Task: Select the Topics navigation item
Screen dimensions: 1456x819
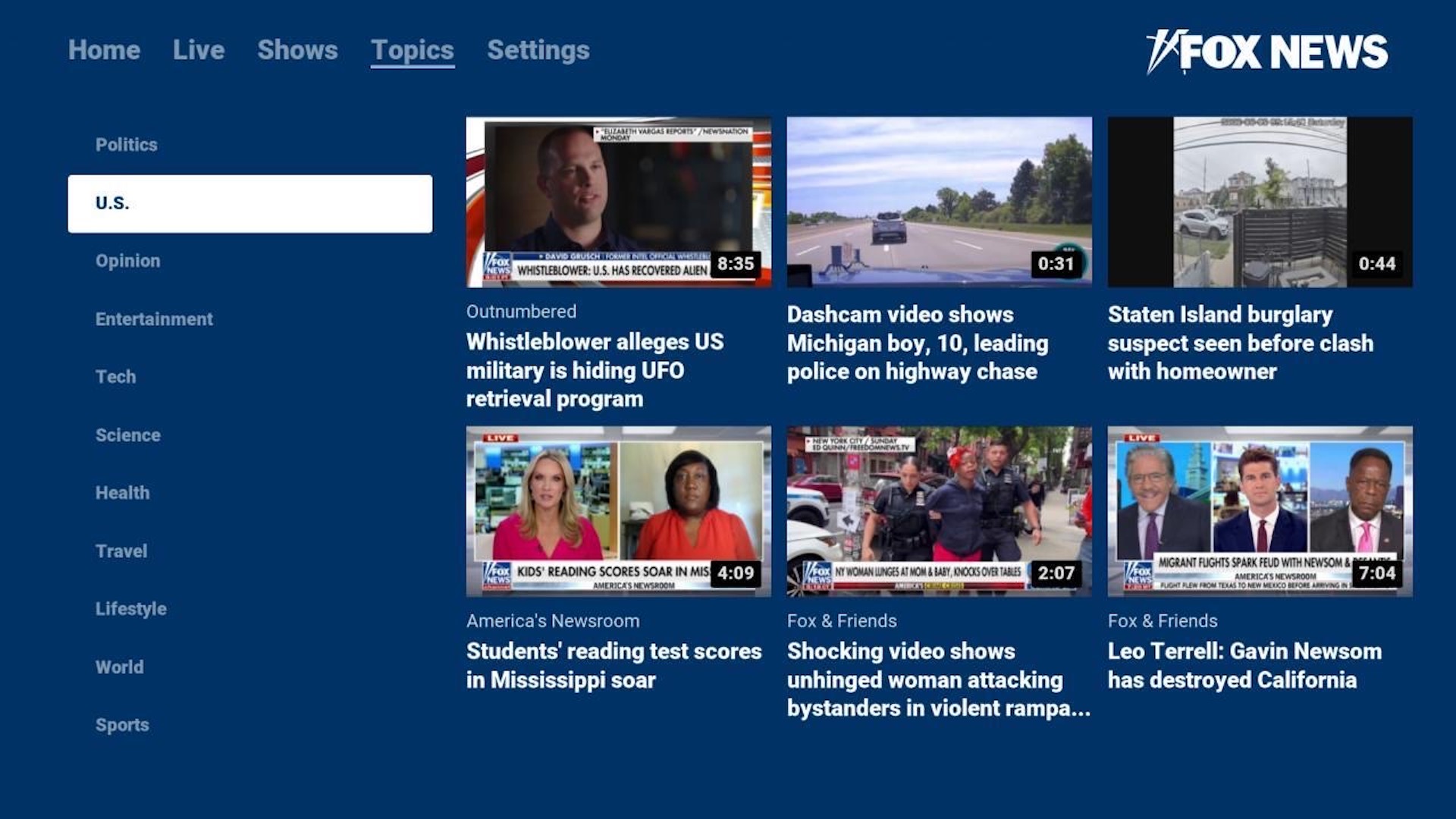Action: (x=412, y=49)
